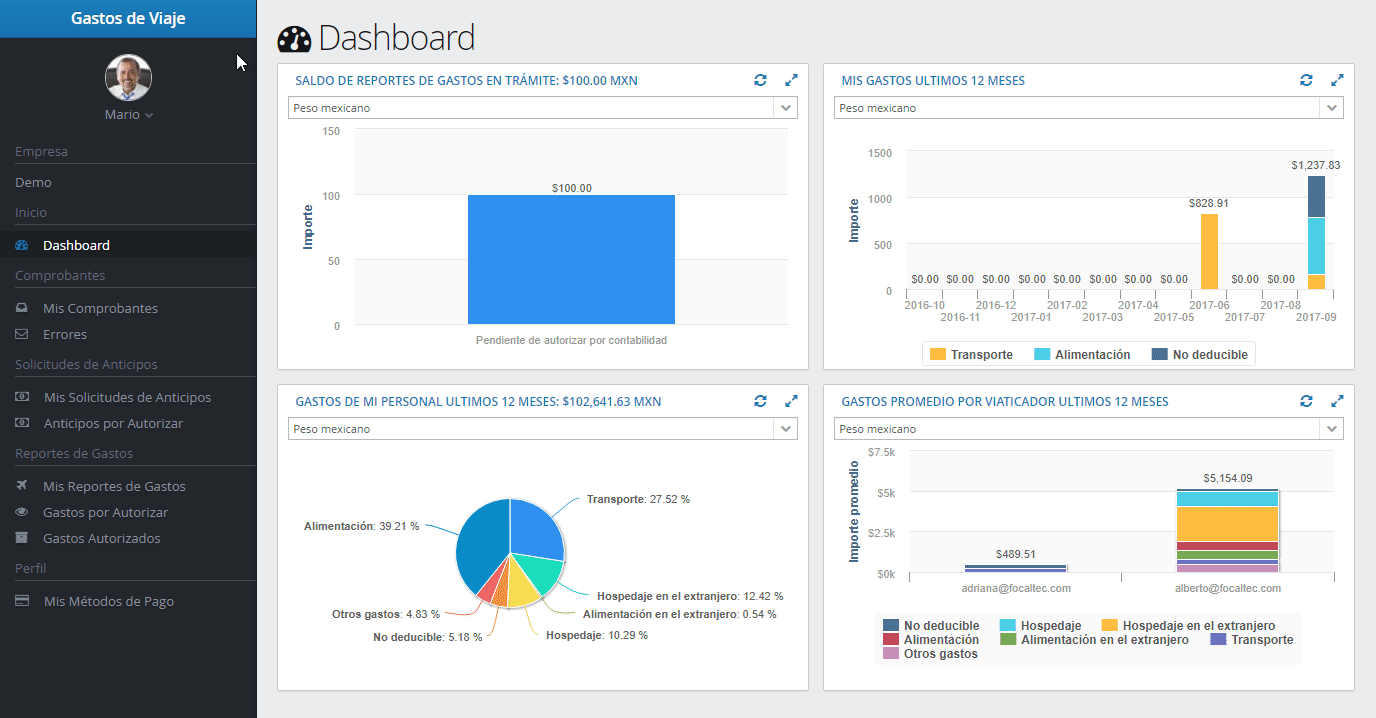Toggle Transporte series in Mis Gastos legend
Image resolution: width=1376 pixels, height=718 pixels.
pos(971,354)
